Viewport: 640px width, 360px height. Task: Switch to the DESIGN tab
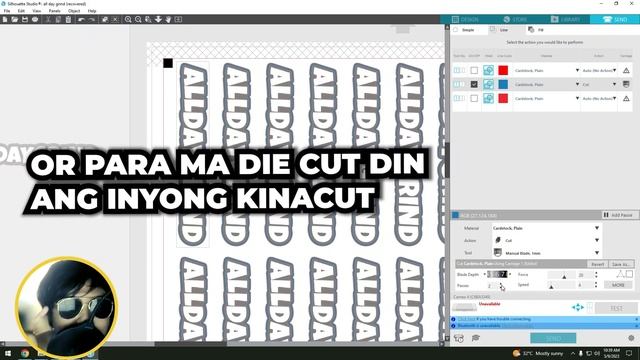pos(465,19)
